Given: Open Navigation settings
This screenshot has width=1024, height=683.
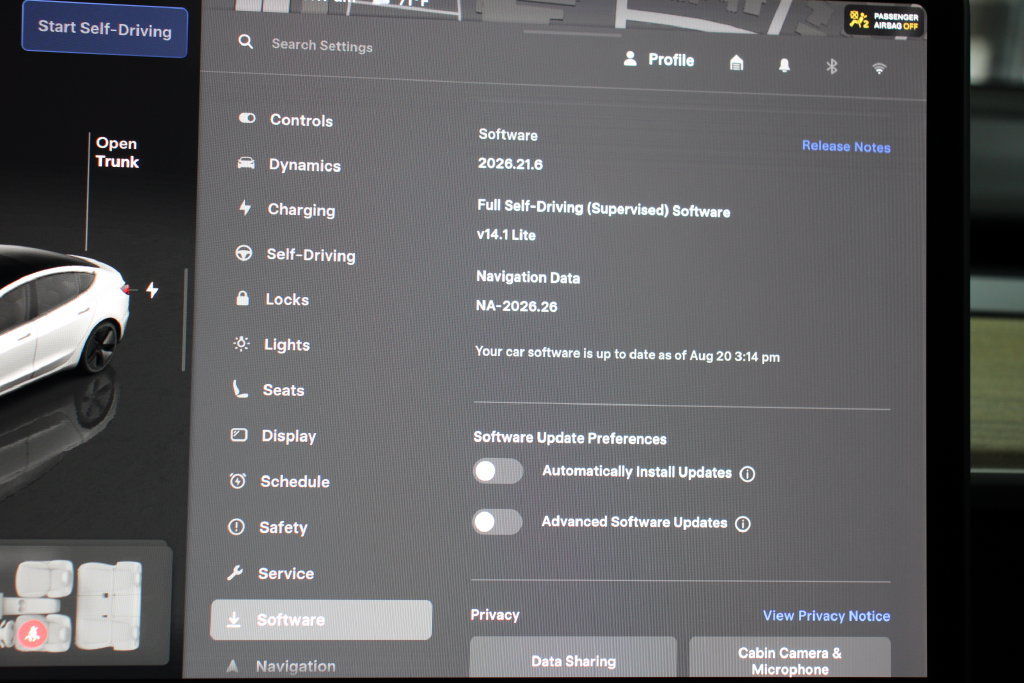Looking at the screenshot, I should tap(280, 666).
